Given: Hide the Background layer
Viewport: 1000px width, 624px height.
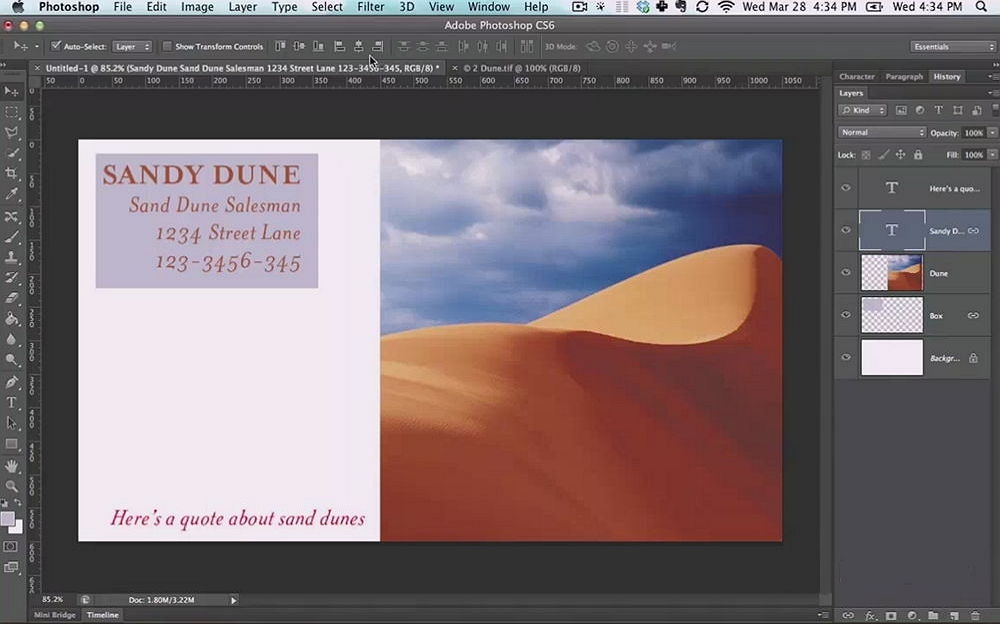Looking at the screenshot, I should 846,357.
